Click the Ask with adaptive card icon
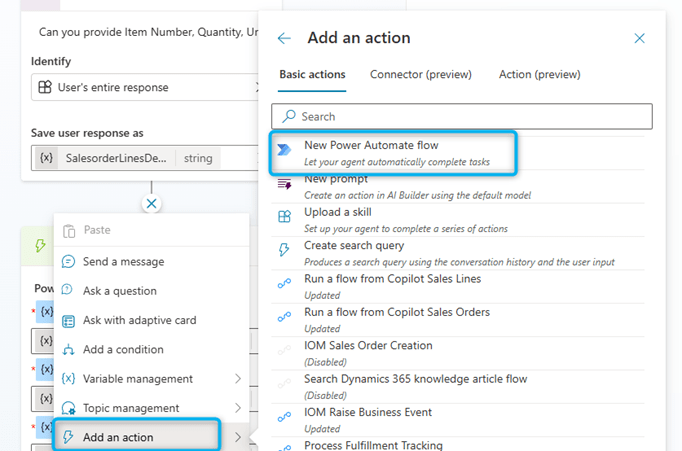The width and height of the screenshot is (682, 451). click(x=69, y=321)
